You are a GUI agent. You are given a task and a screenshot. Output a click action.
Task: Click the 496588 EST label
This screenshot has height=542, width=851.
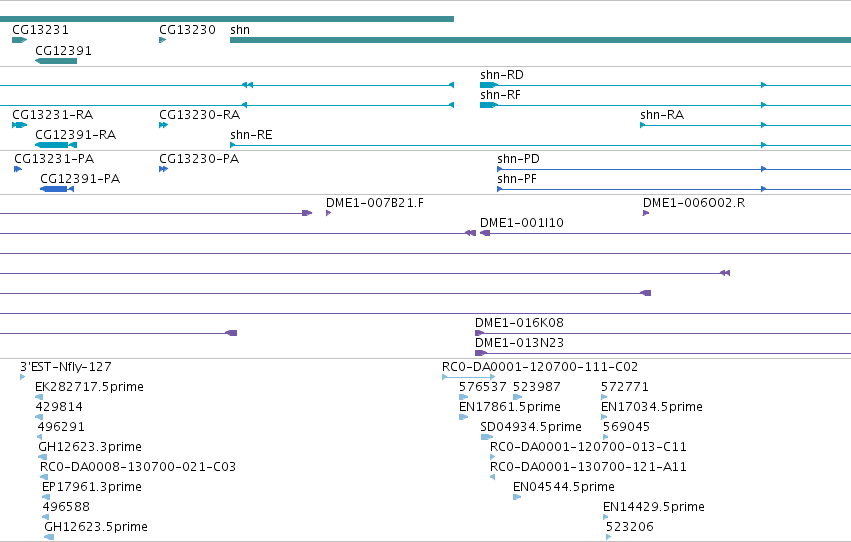[66, 507]
